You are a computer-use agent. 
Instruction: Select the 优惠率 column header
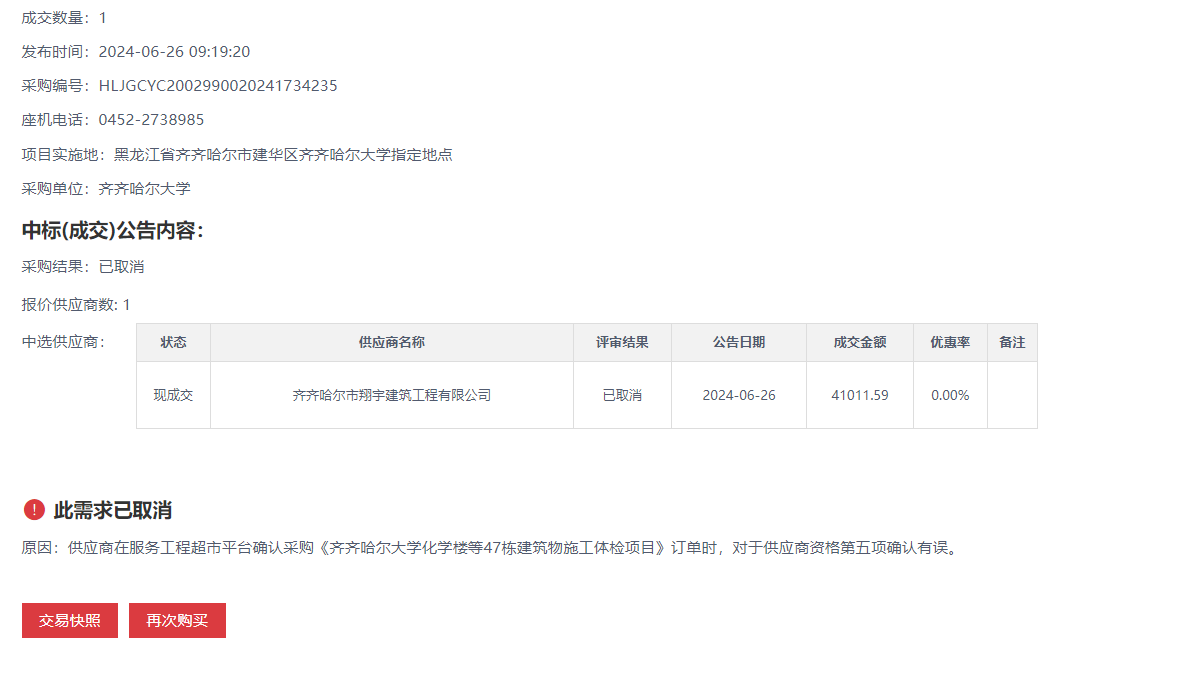[x=950, y=342]
